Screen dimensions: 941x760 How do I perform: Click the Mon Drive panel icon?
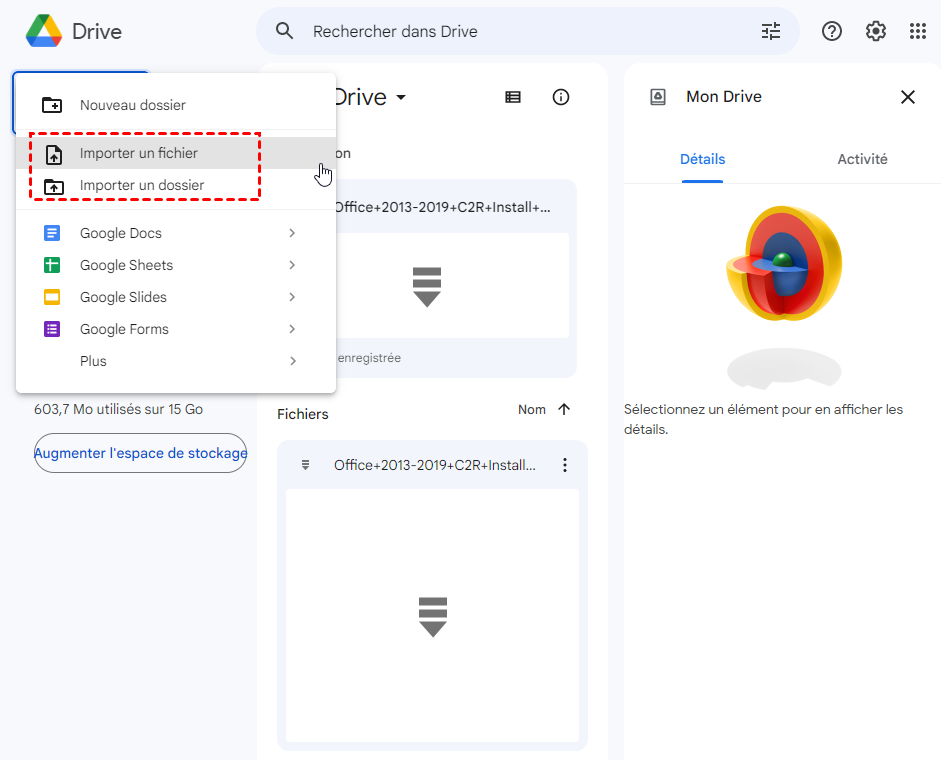[x=658, y=97]
